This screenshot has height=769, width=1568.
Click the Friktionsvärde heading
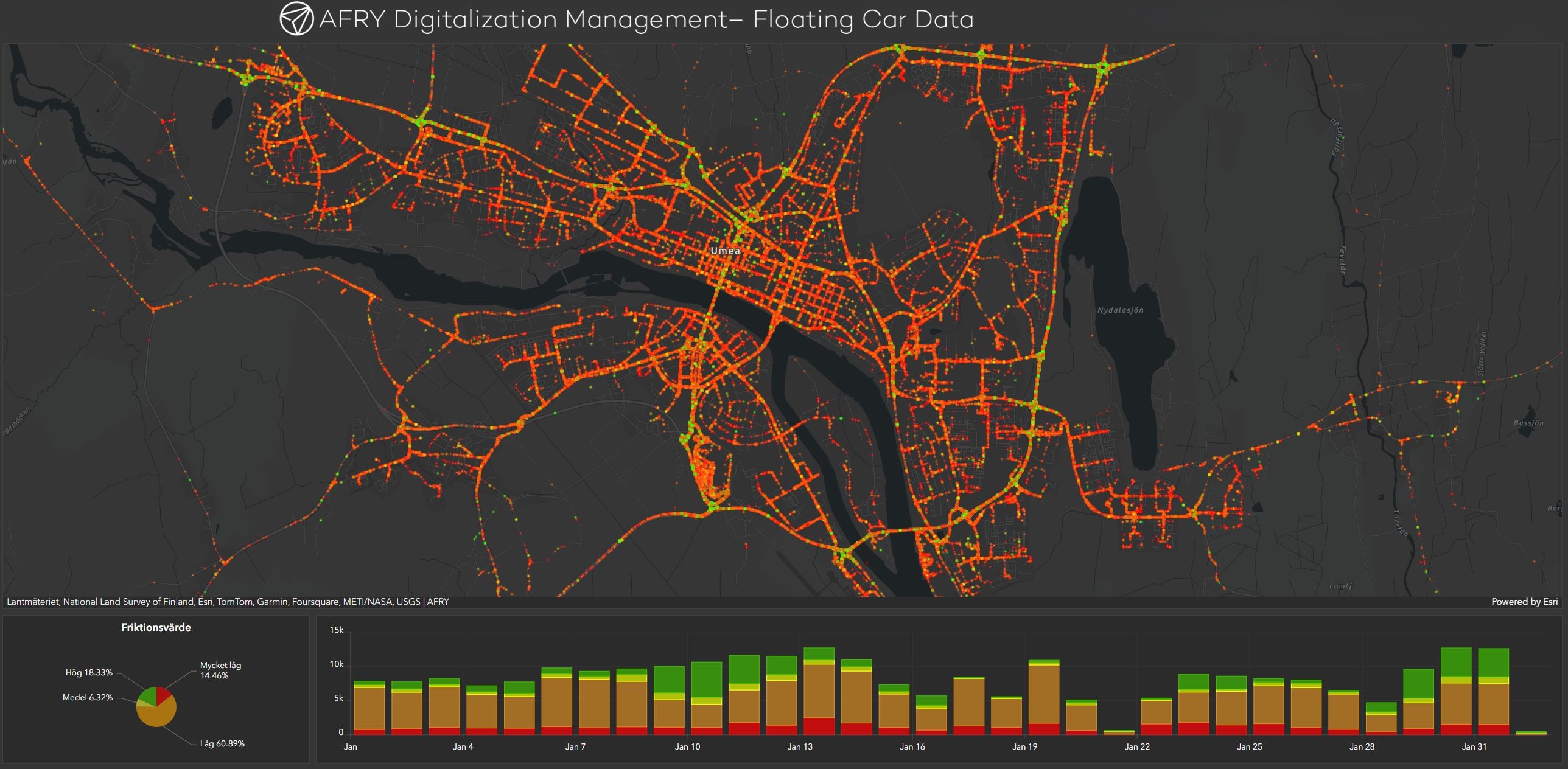pyautogui.click(x=156, y=627)
